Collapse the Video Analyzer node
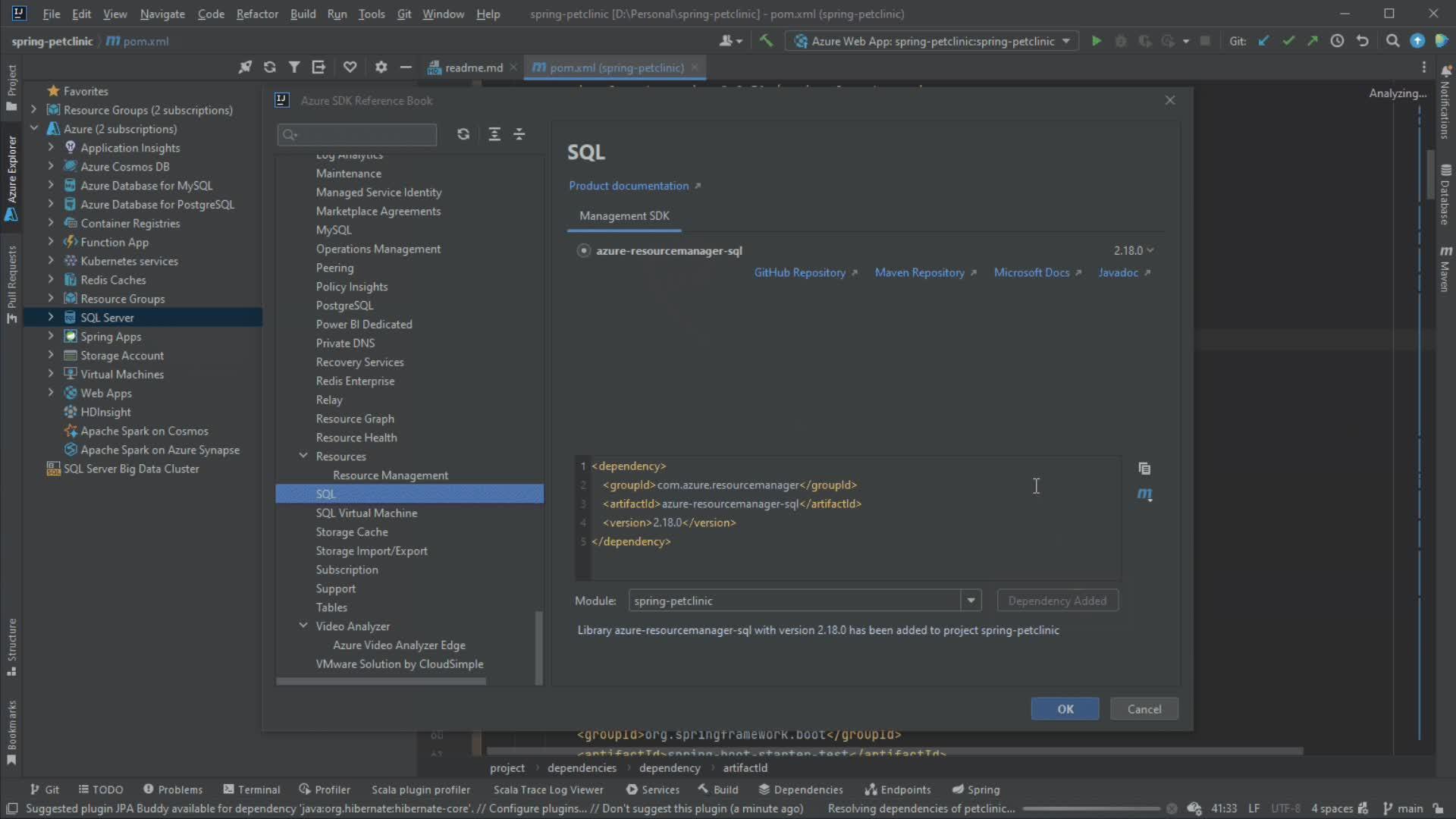The width and height of the screenshot is (1456, 819). tap(303, 626)
